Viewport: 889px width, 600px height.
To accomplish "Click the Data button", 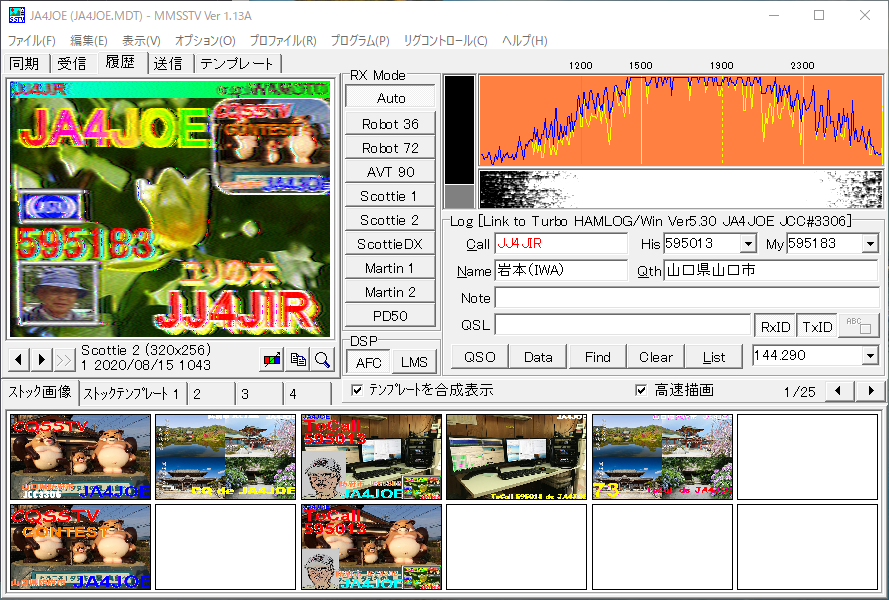I will tap(538, 357).
